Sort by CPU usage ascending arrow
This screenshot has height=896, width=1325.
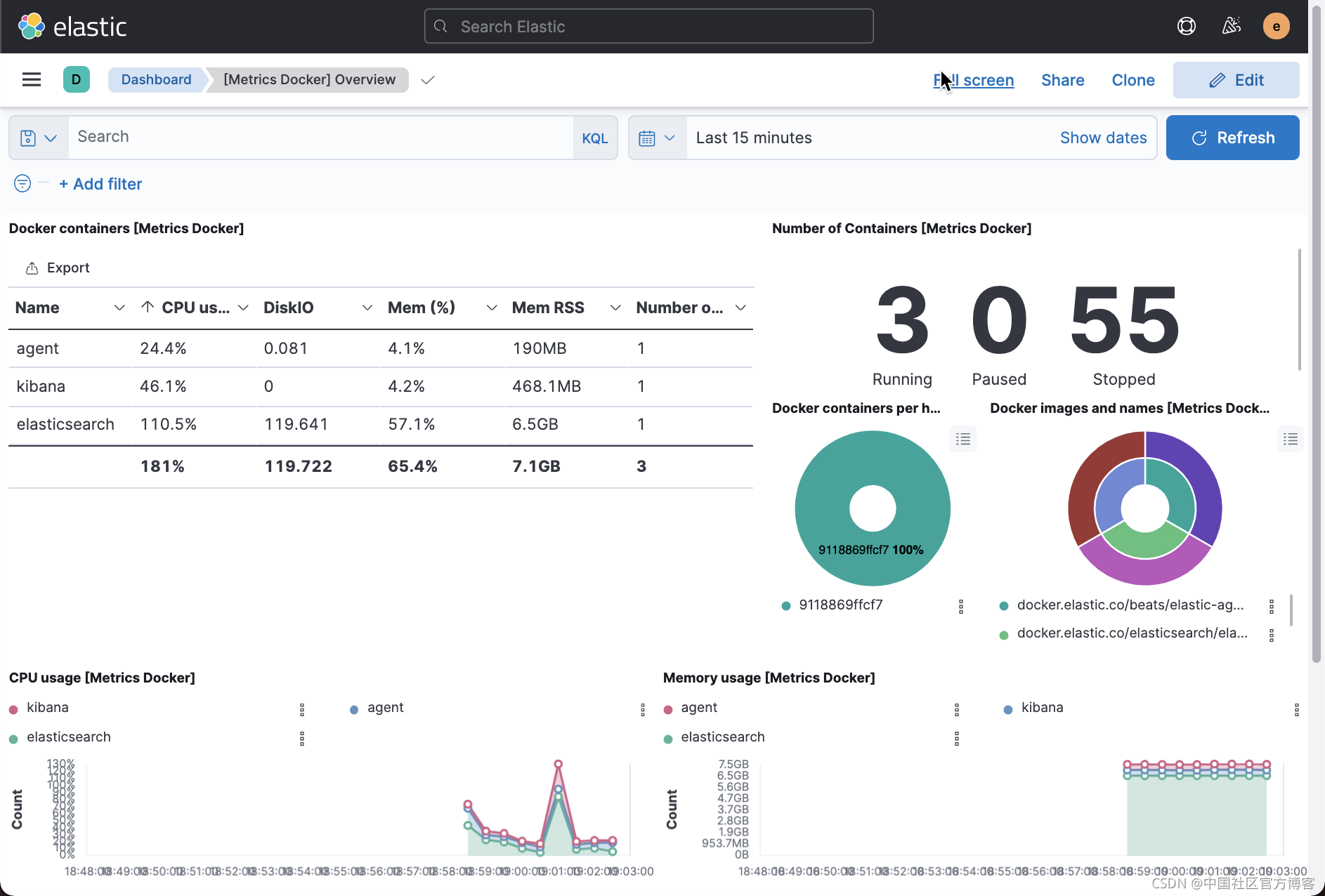[x=148, y=307]
